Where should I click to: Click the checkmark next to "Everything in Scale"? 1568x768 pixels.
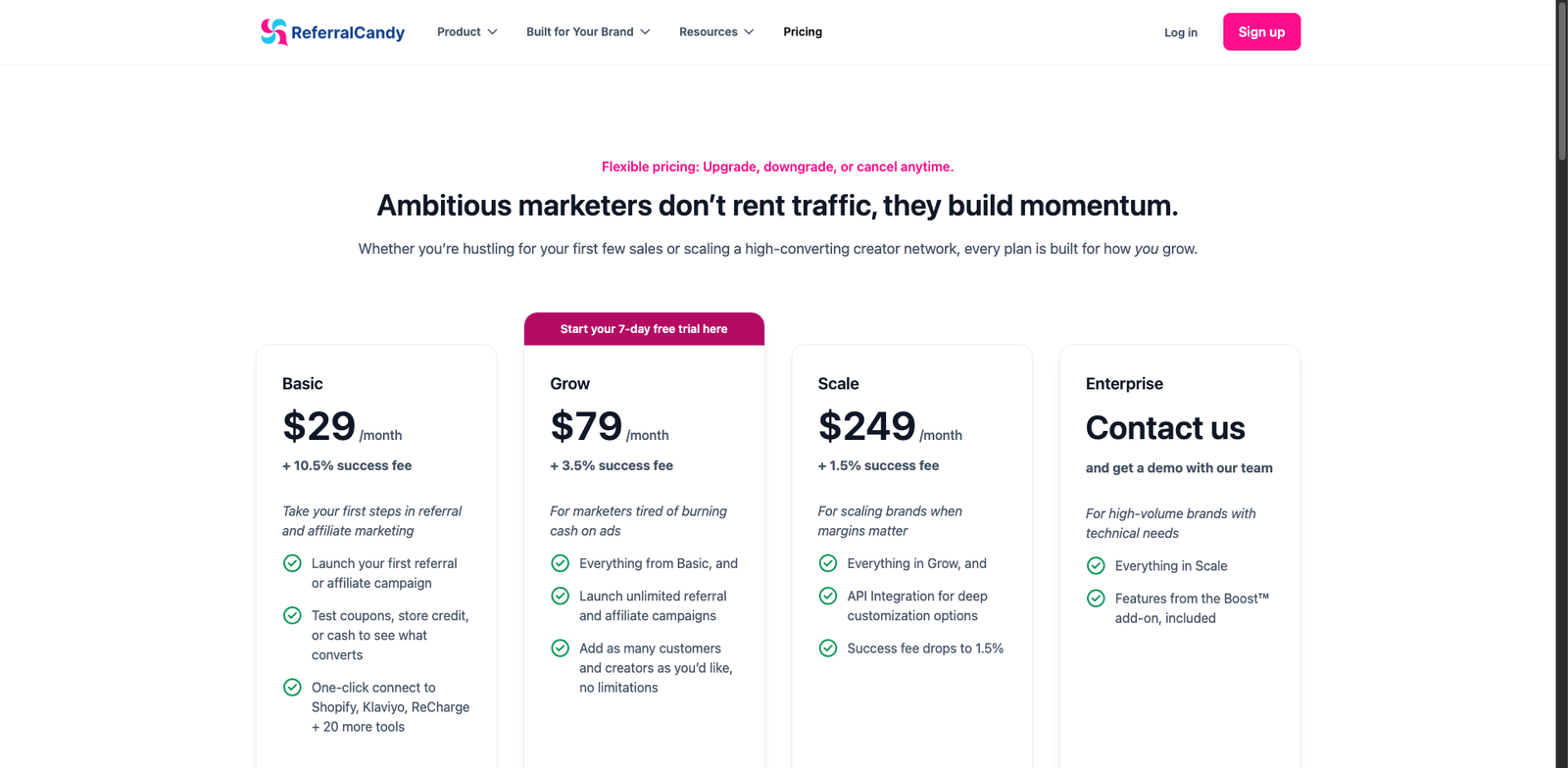1096,566
